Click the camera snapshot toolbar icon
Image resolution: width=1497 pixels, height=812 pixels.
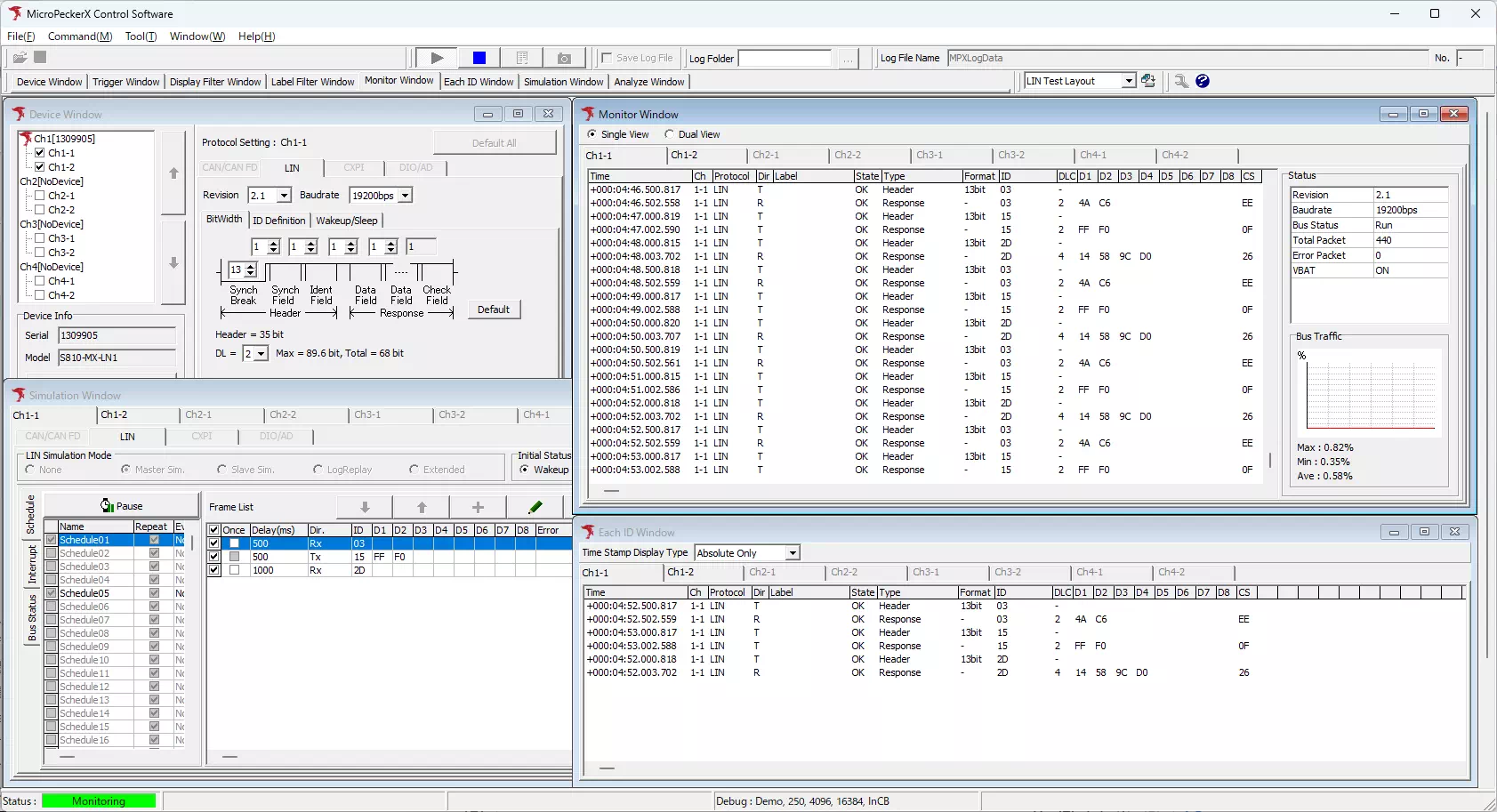(x=564, y=58)
